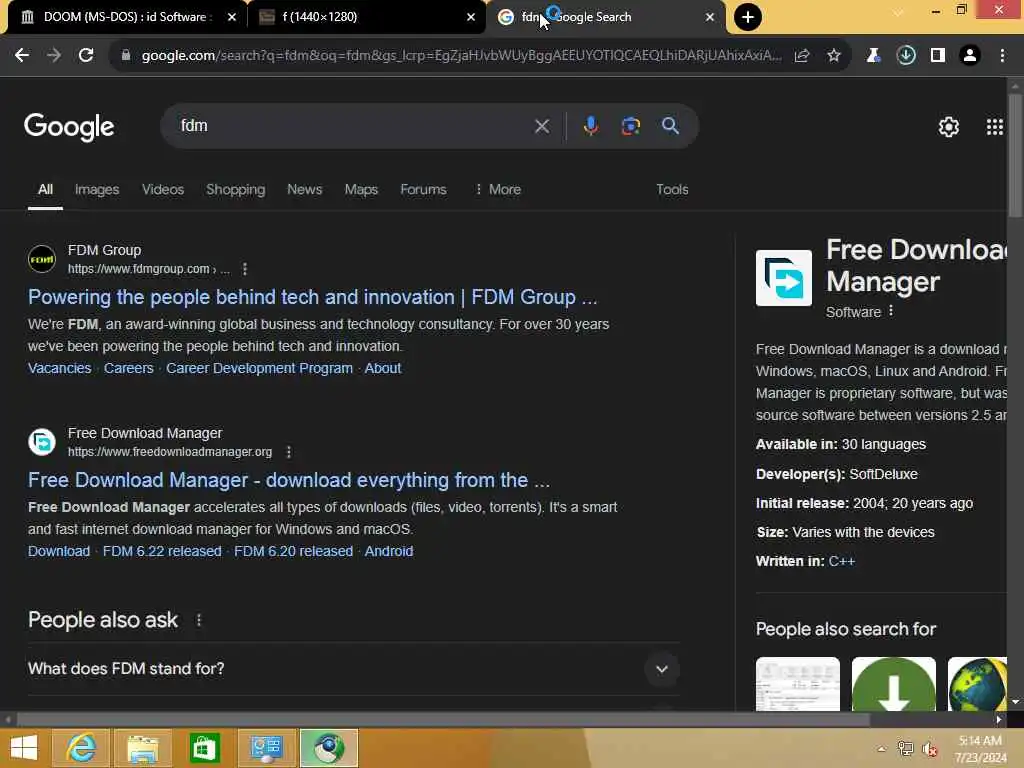
Task: Open the Careers sitelink
Action: click(x=129, y=368)
